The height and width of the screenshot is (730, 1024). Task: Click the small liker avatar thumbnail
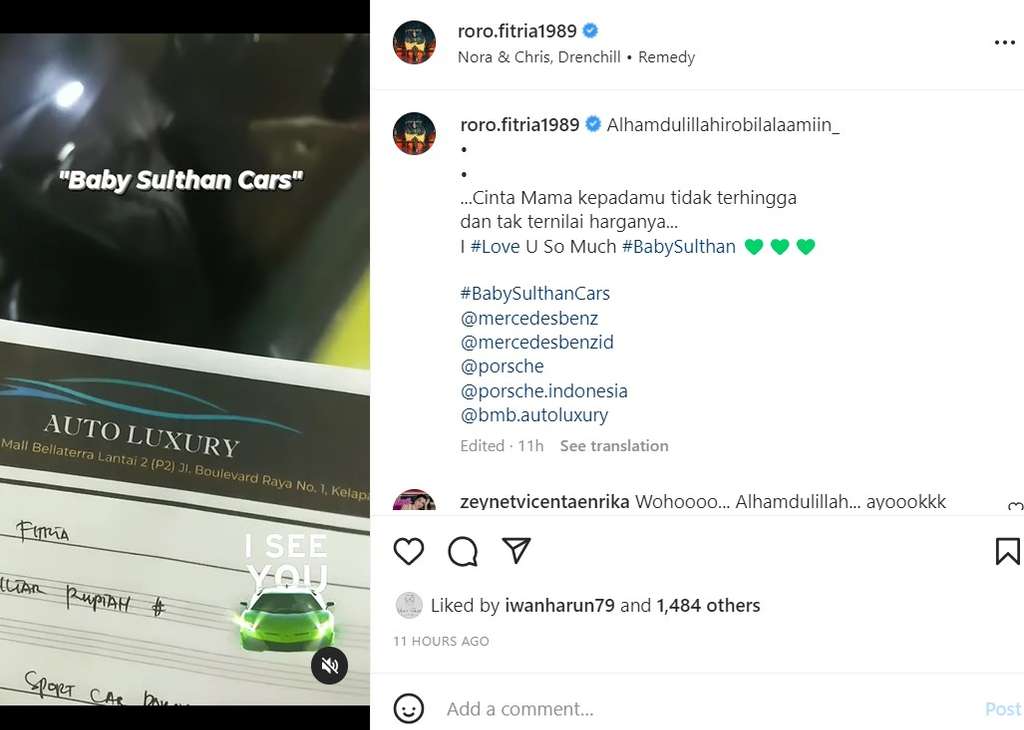(408, 605)
